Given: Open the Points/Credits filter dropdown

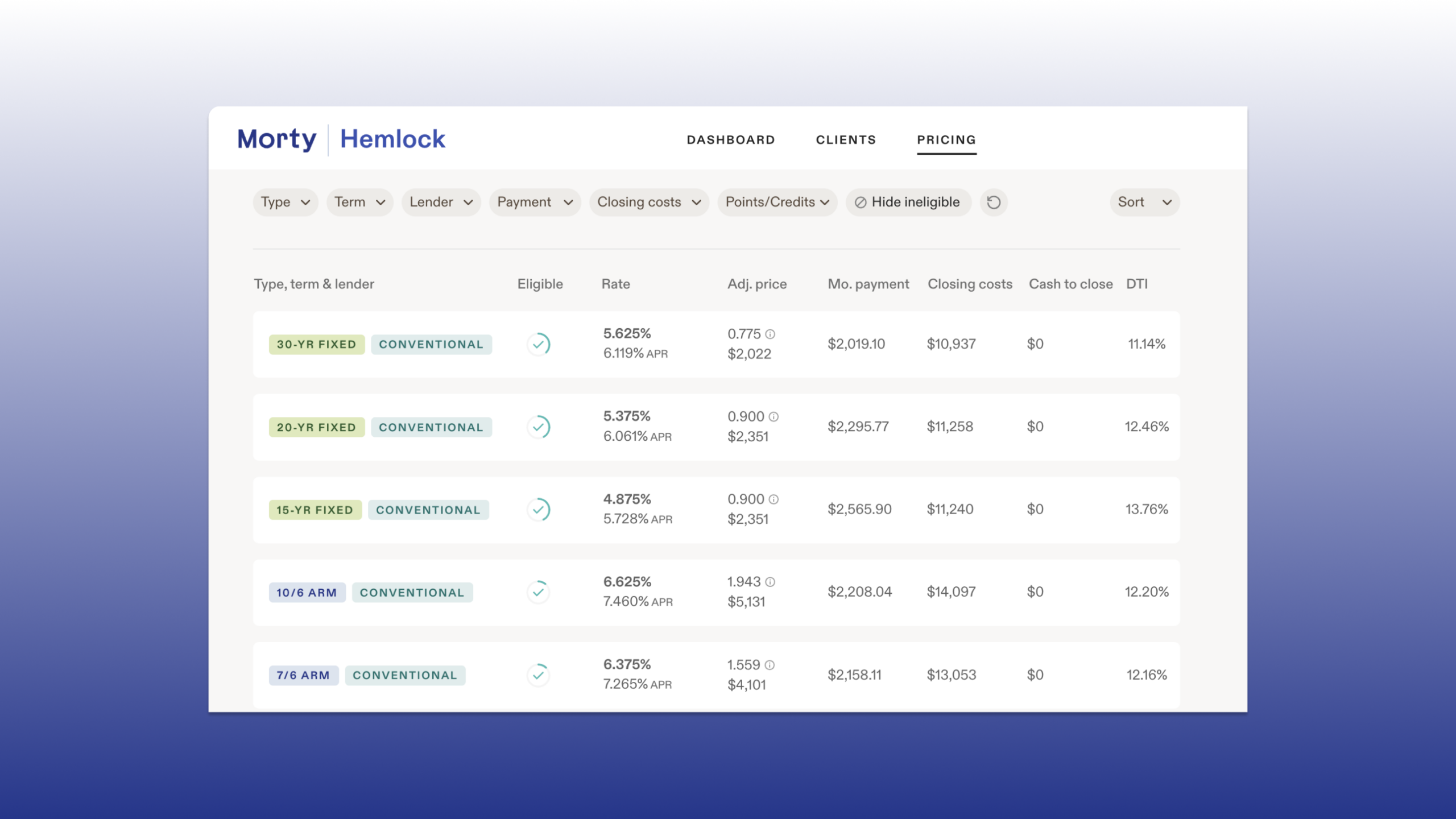Looking at the screenshot, I should tap(777, 202).
